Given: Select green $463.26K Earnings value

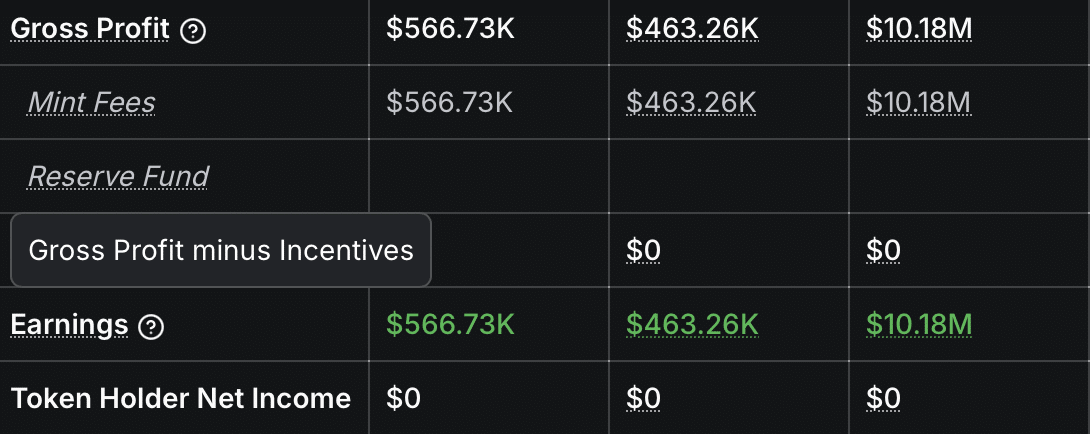Looking at the screenshot, I should pos(692,325).
